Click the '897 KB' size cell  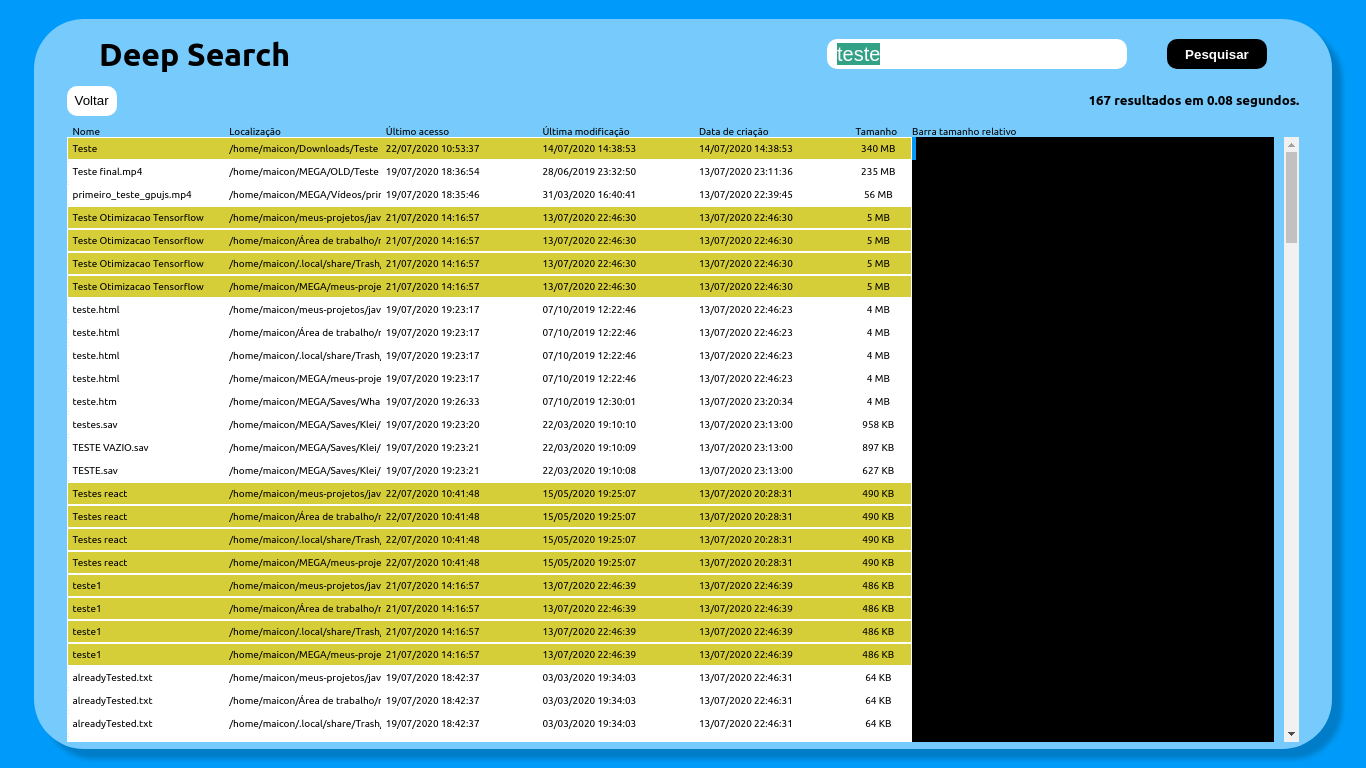(x=878, y=448)
